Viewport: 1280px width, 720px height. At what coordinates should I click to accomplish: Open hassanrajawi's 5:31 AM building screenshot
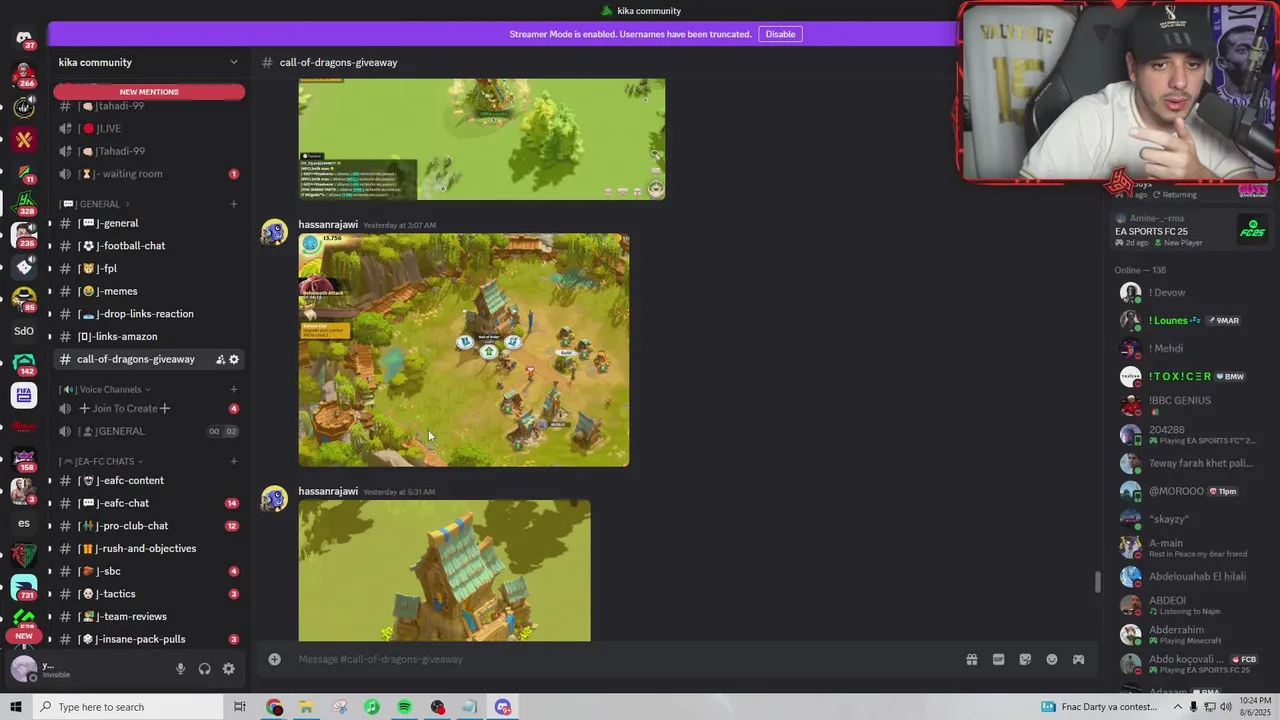click(445, 571)
